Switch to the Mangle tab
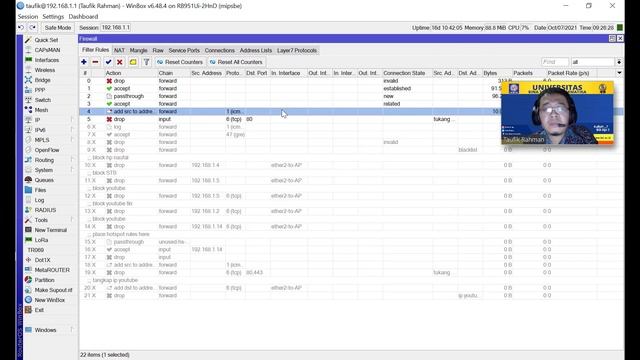Image resolution: width=640 pixels, height=360 pixels. click(x=138, y=50)
